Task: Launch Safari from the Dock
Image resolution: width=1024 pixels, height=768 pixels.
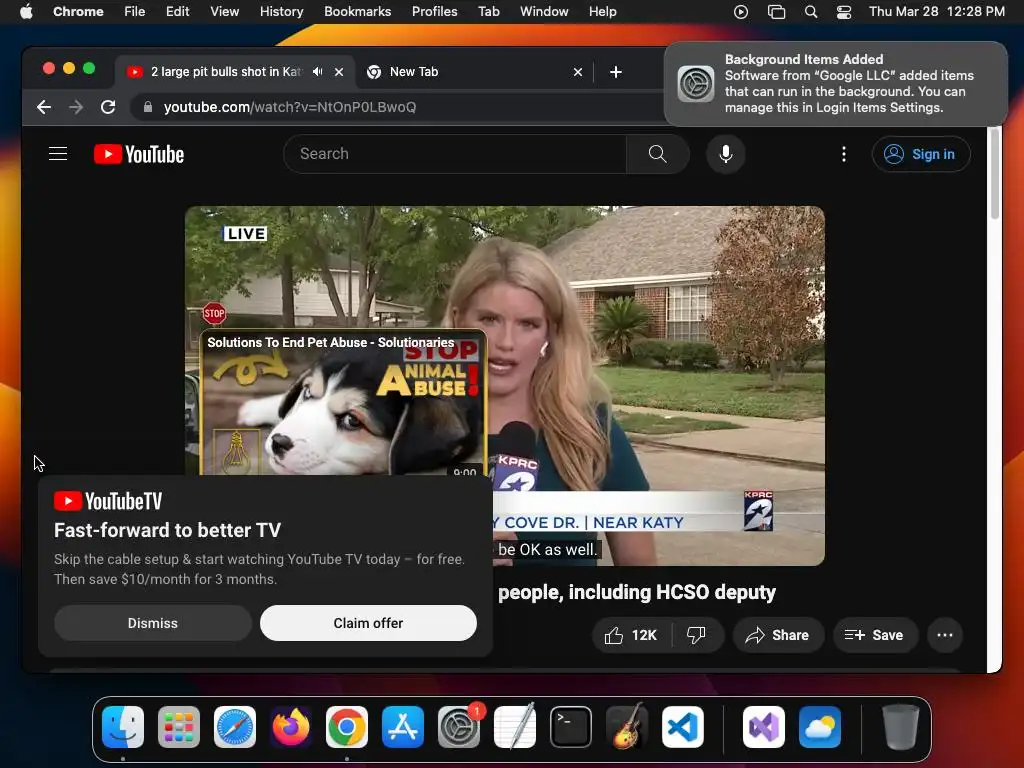Action: tap(235, 727)
